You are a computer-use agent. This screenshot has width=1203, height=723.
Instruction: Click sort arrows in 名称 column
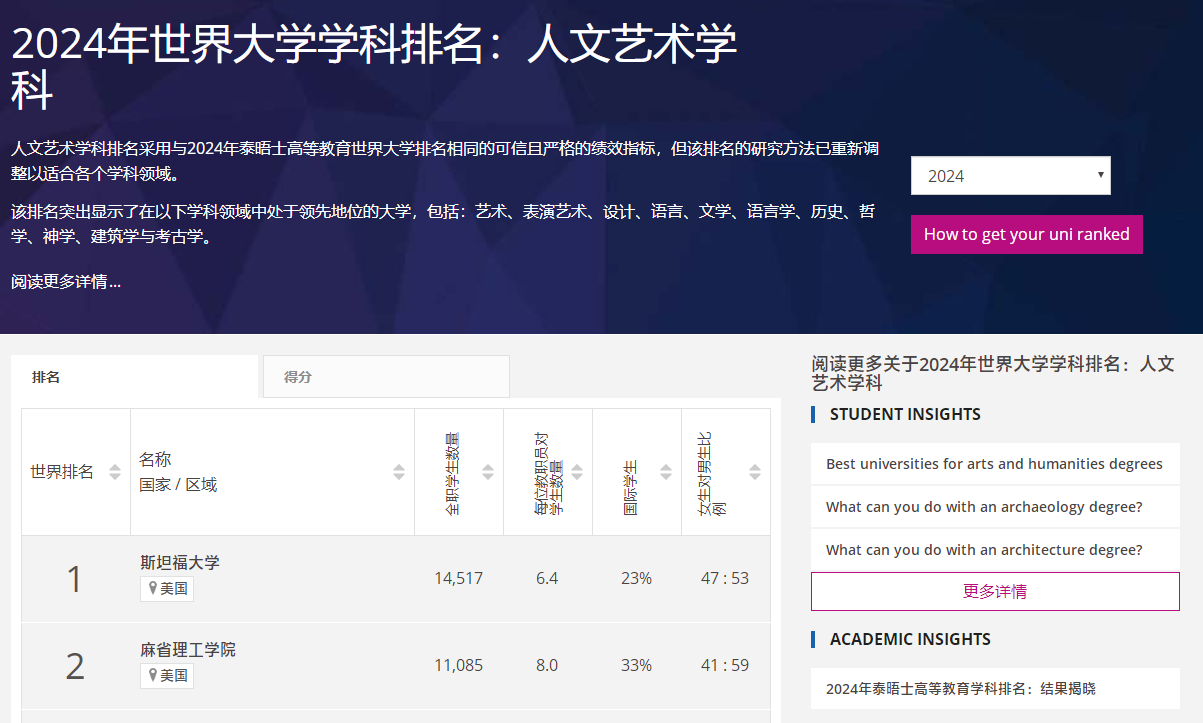(x=399, y=472)
